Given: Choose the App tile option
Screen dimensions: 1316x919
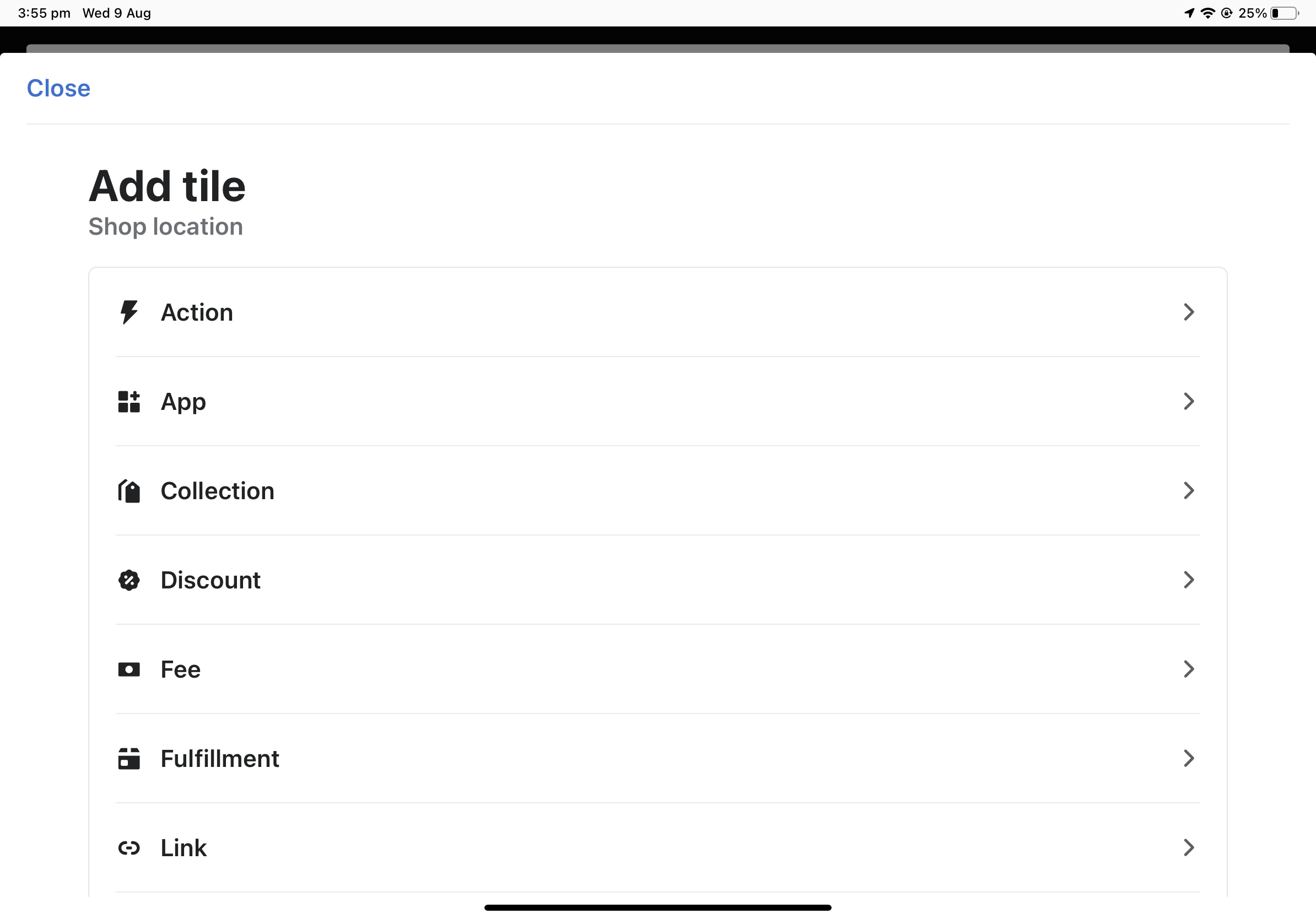Looking at the screenshot, I should coord(184,402).
